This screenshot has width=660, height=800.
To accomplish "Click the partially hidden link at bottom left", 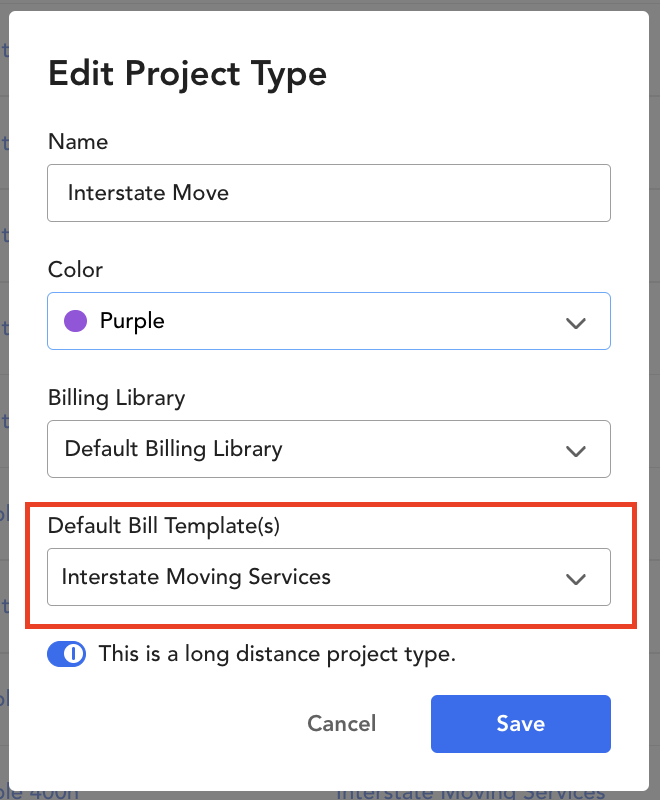I will pos(40,795).
